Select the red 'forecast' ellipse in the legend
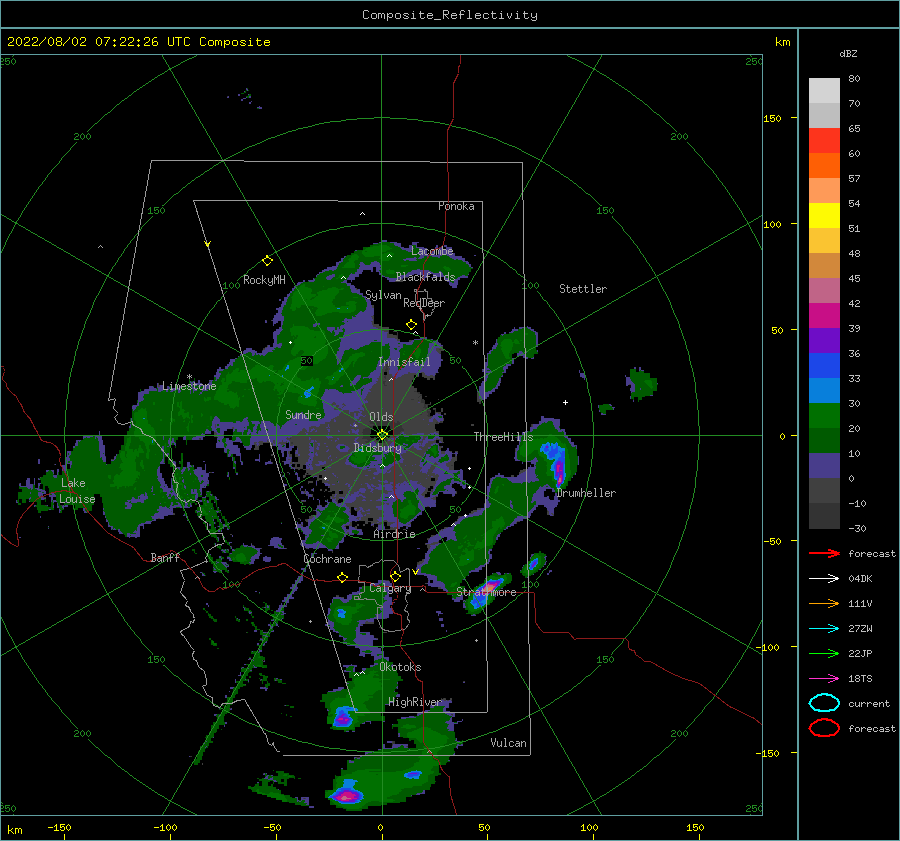Viewport: 900px width, 841px height. 824,728
